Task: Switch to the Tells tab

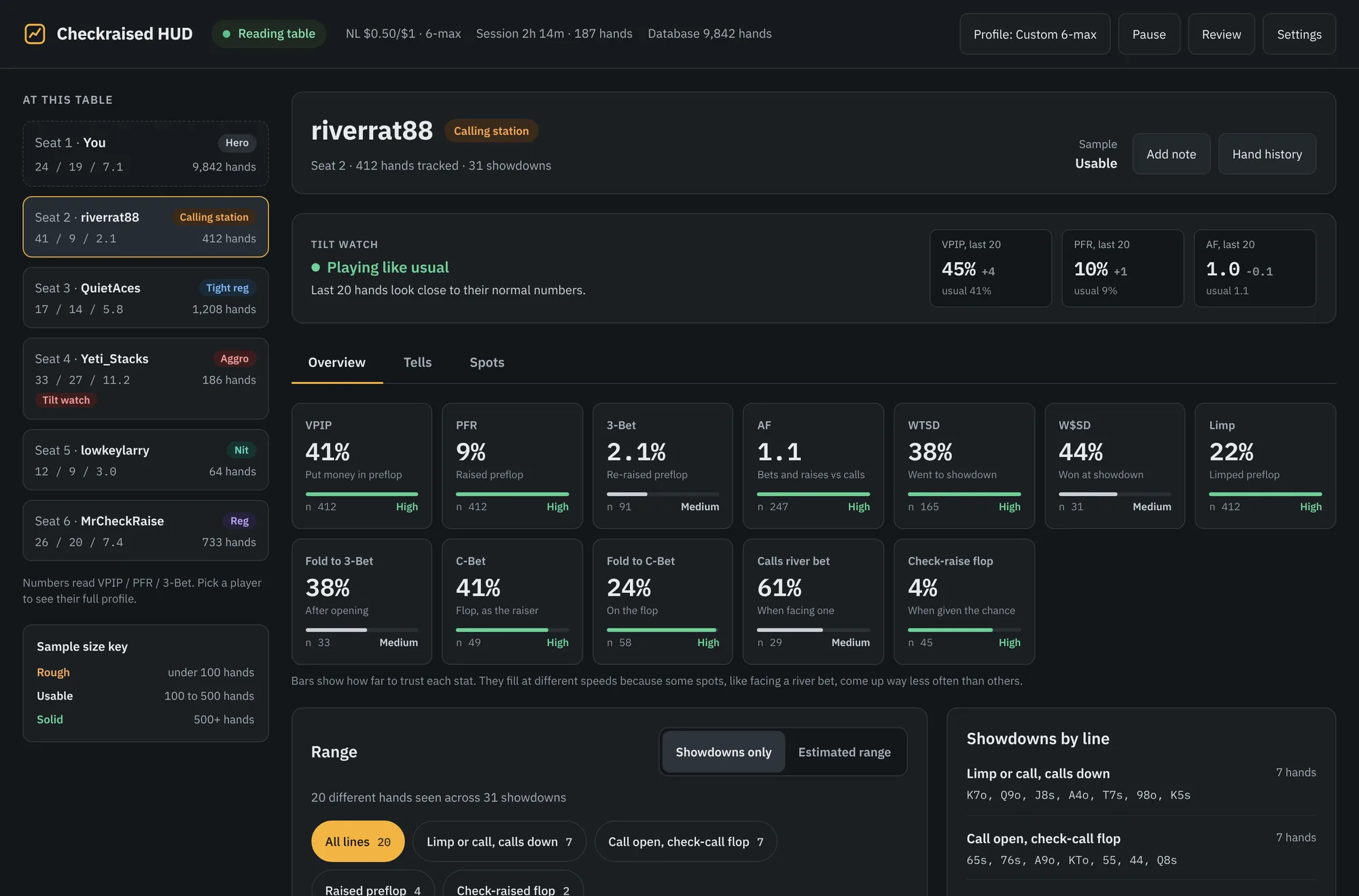Action: 417,362
